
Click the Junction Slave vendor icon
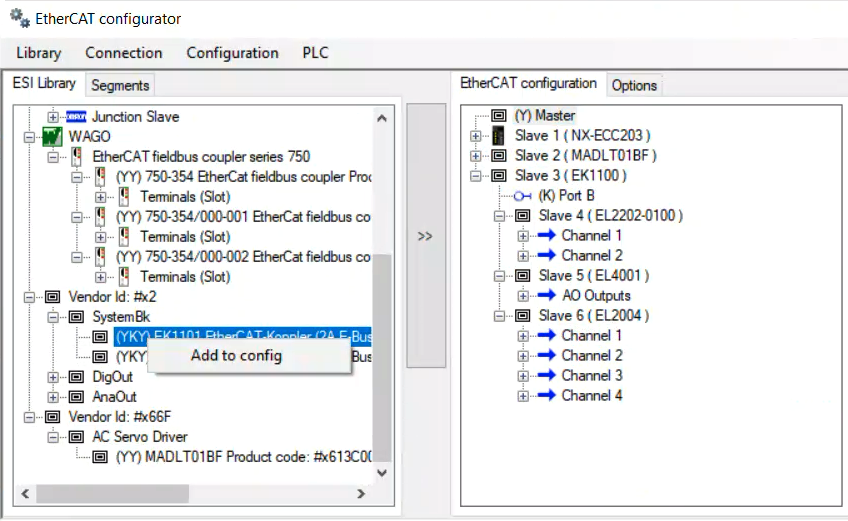click(76, 117)
